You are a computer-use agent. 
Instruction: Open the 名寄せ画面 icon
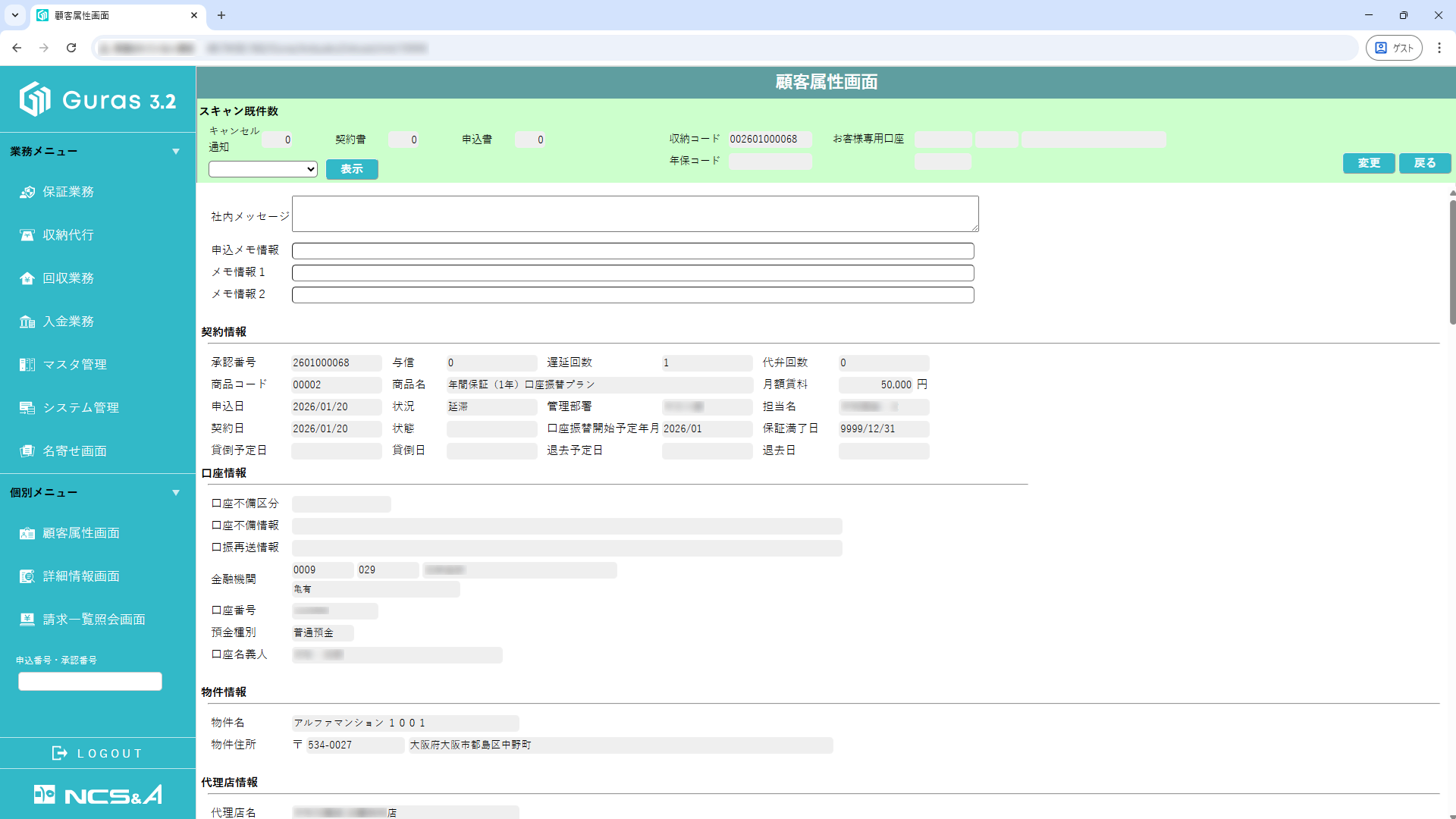(27, 450)
